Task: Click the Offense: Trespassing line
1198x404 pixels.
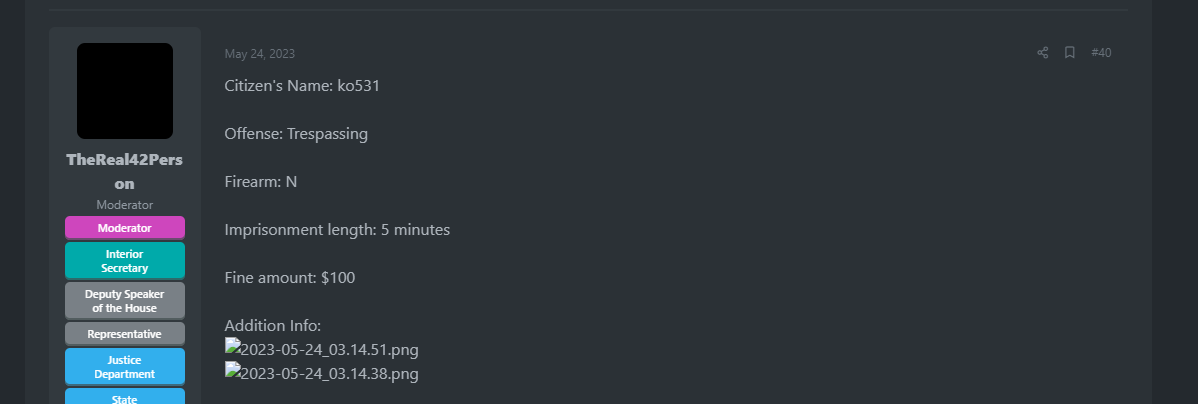Action: point(296,134)
